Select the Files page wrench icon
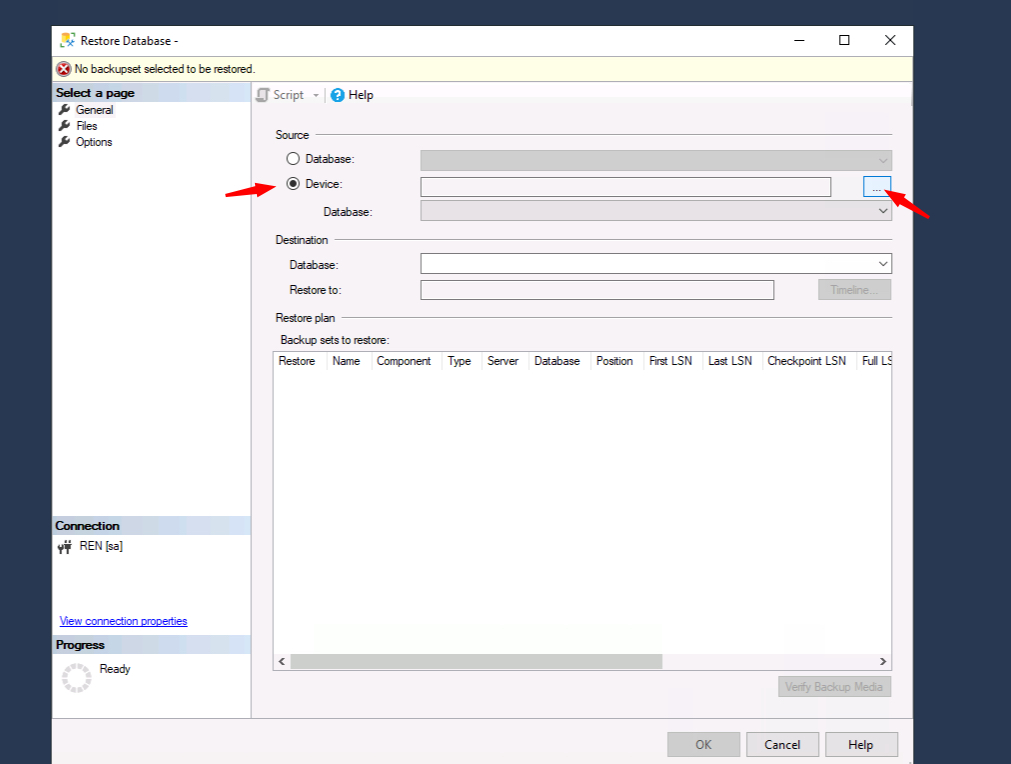 65,126
